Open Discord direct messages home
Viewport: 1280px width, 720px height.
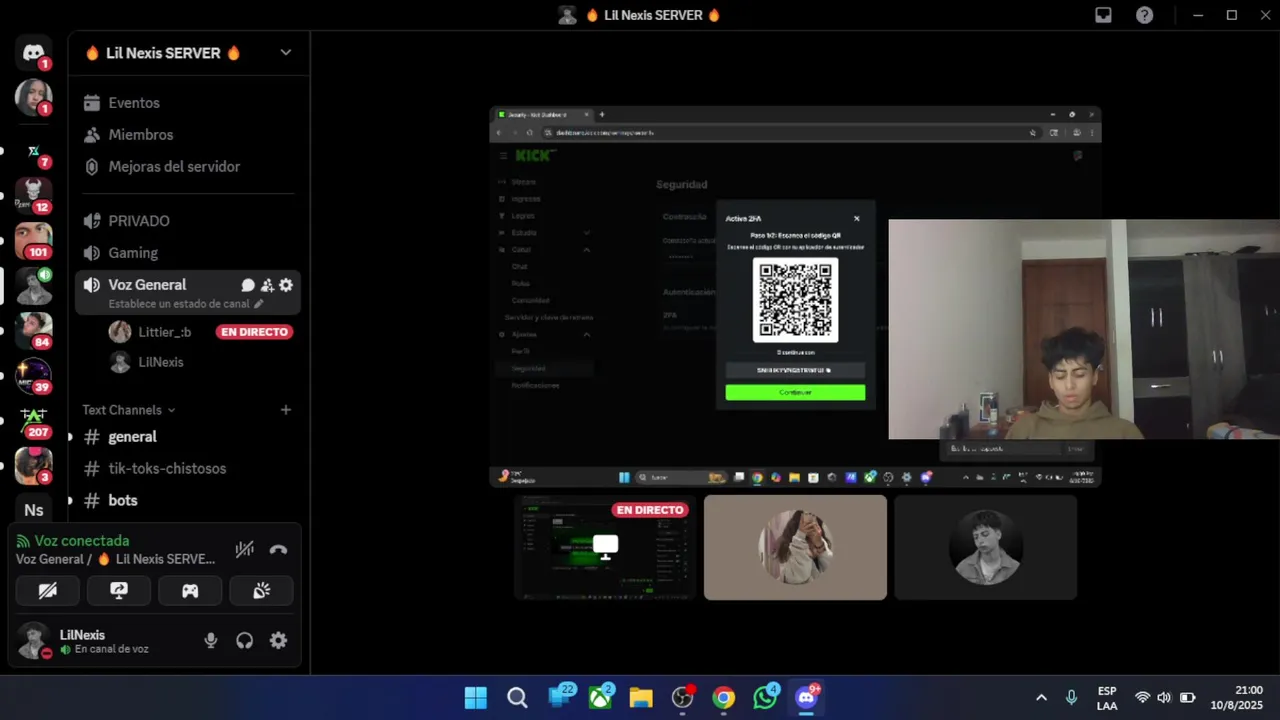click(33, 53)
